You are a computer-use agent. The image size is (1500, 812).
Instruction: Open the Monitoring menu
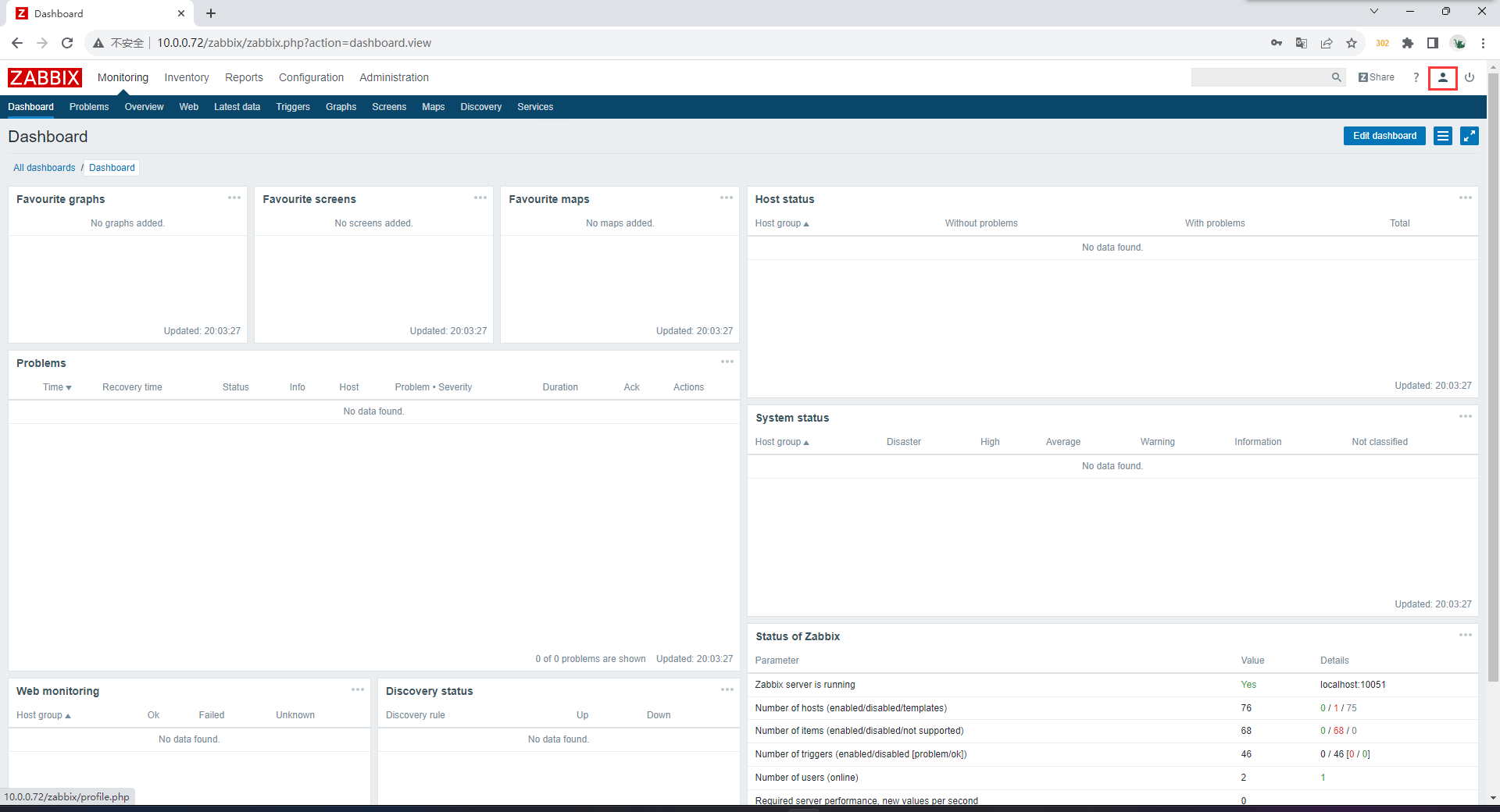[123, 77]
